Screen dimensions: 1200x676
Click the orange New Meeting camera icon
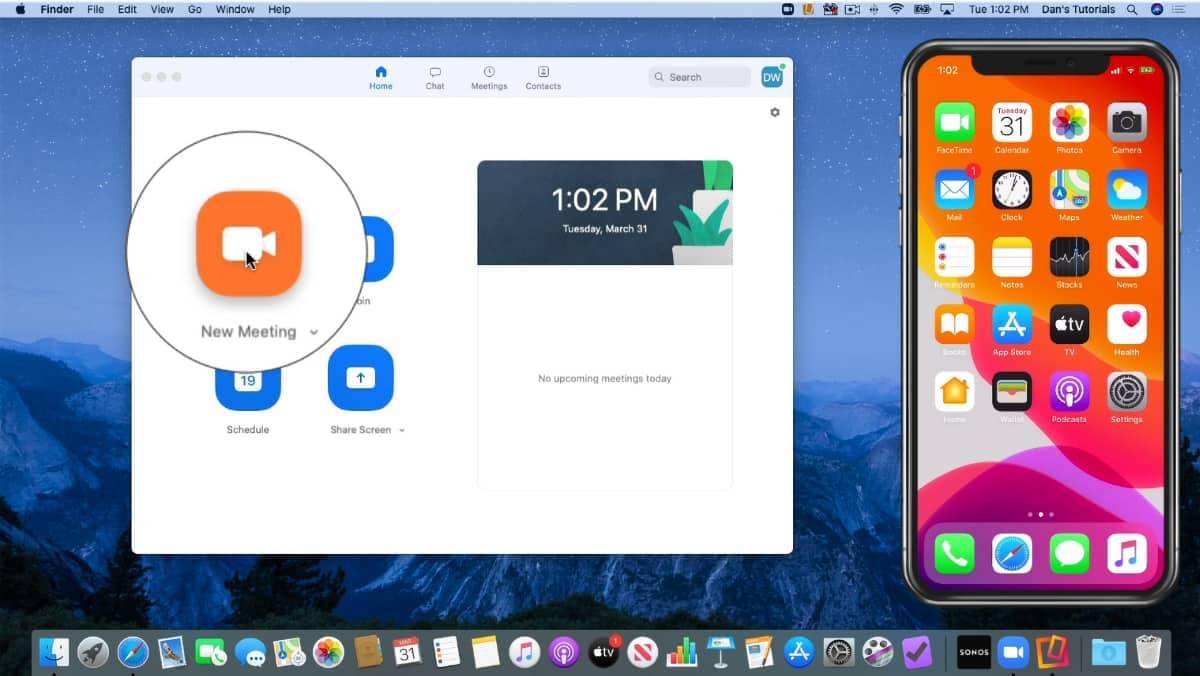point(249,244)
